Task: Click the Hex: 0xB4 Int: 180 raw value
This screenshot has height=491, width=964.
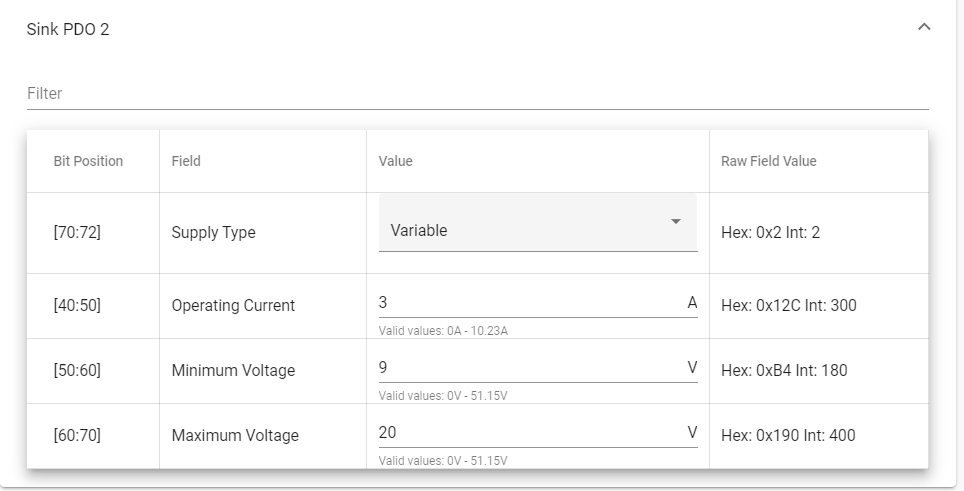Action: [x=784, y=371]
